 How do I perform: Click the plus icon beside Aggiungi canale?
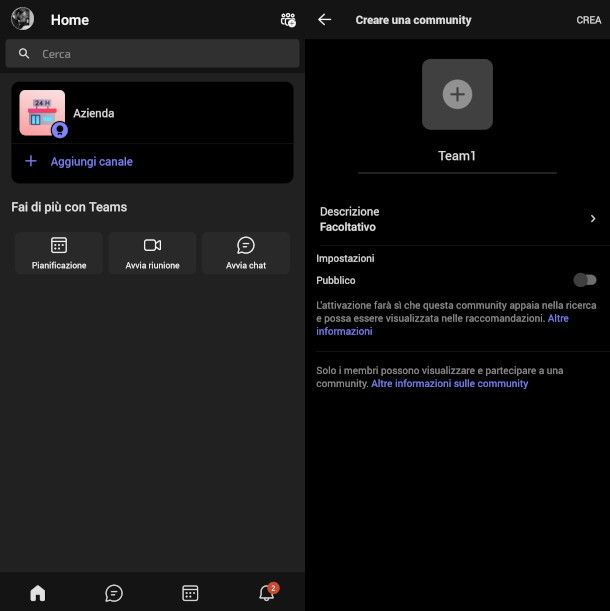coord(31,161)
